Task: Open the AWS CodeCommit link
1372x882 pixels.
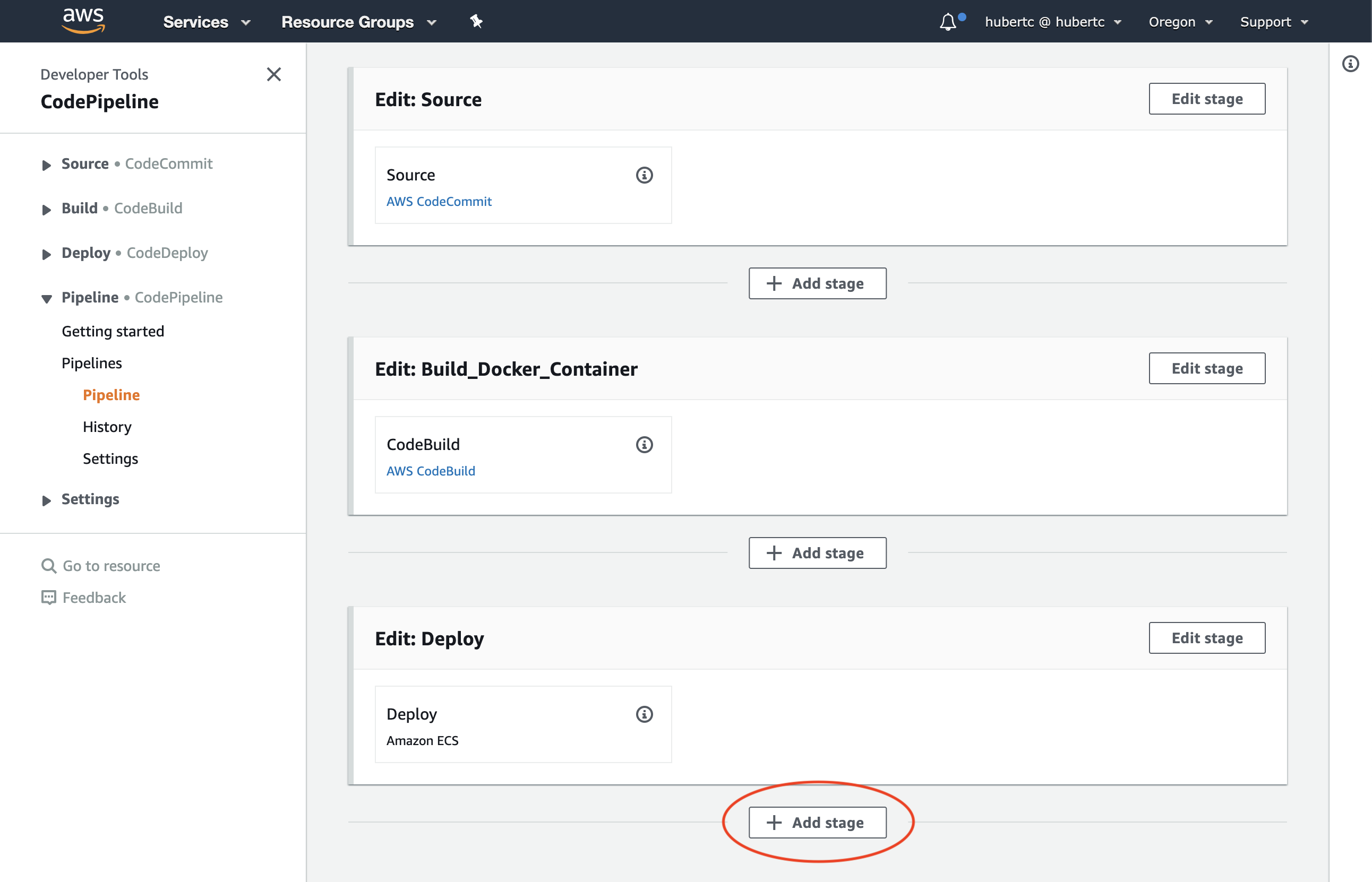Action: 439,202
